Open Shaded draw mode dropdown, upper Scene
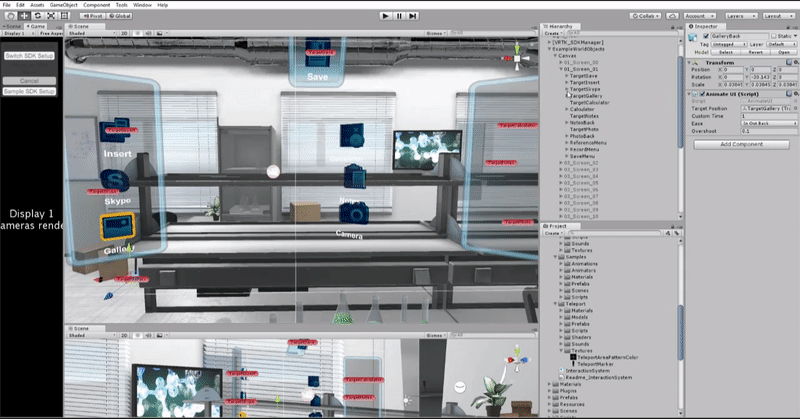 coord(92,33)
